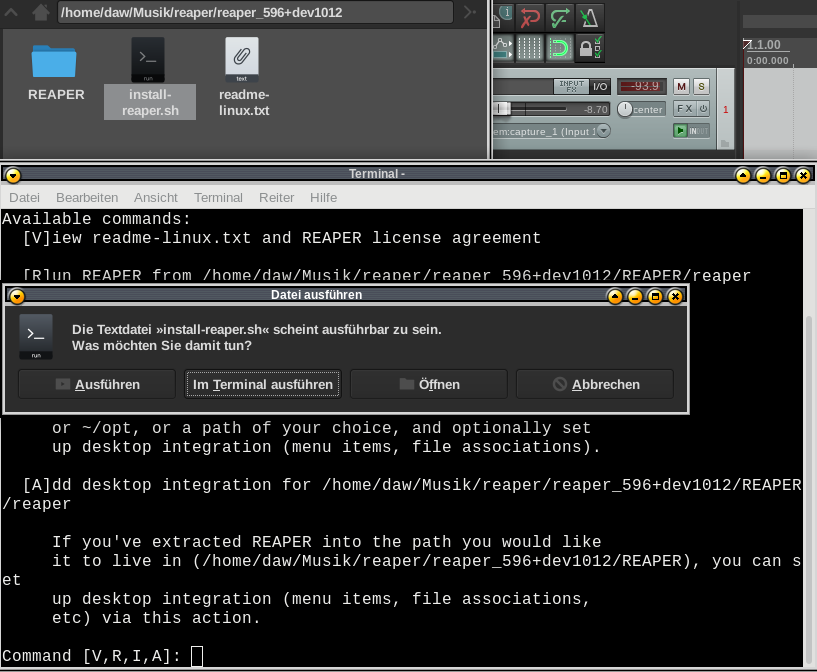Viewport: 817px width, 672px height.
Task: Click track pan knob labeled center
Action: pyautogui.click(x=624, y=109)
